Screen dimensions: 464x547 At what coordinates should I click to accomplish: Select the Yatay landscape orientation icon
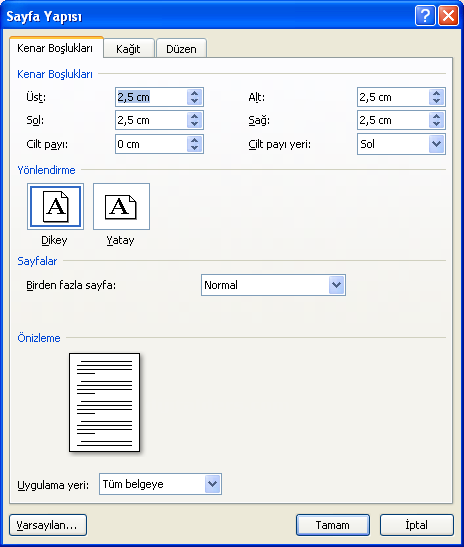121,207
